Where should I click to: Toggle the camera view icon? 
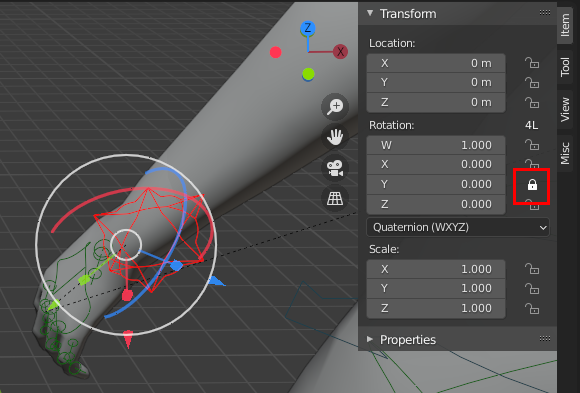(335, 168)
